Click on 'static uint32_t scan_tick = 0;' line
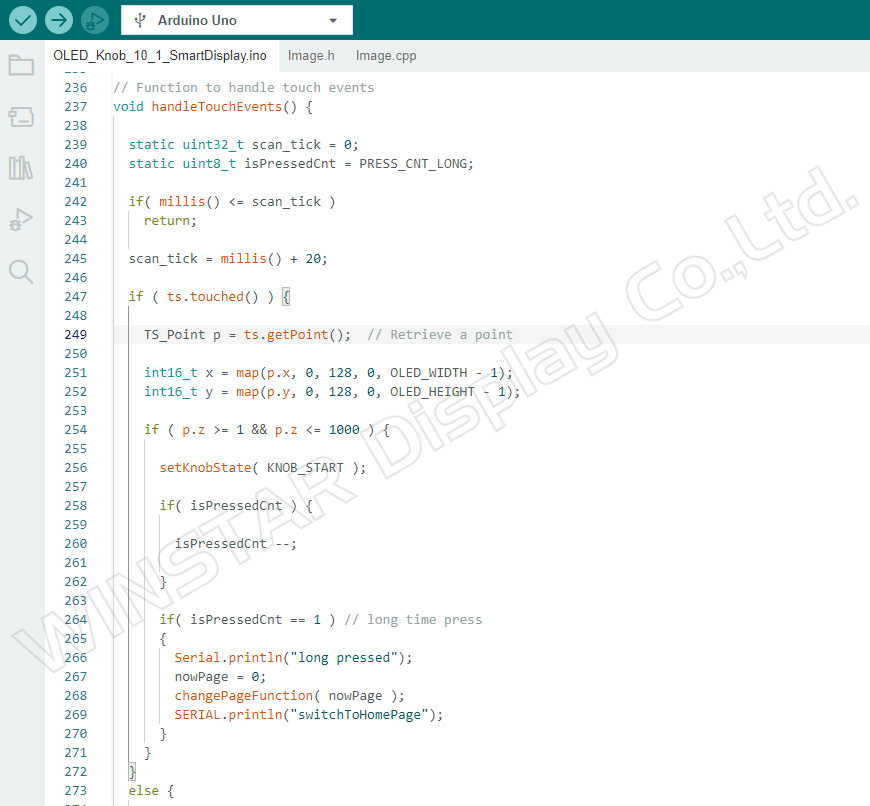Screen dimensions: 870x806 tap(244, 145)
